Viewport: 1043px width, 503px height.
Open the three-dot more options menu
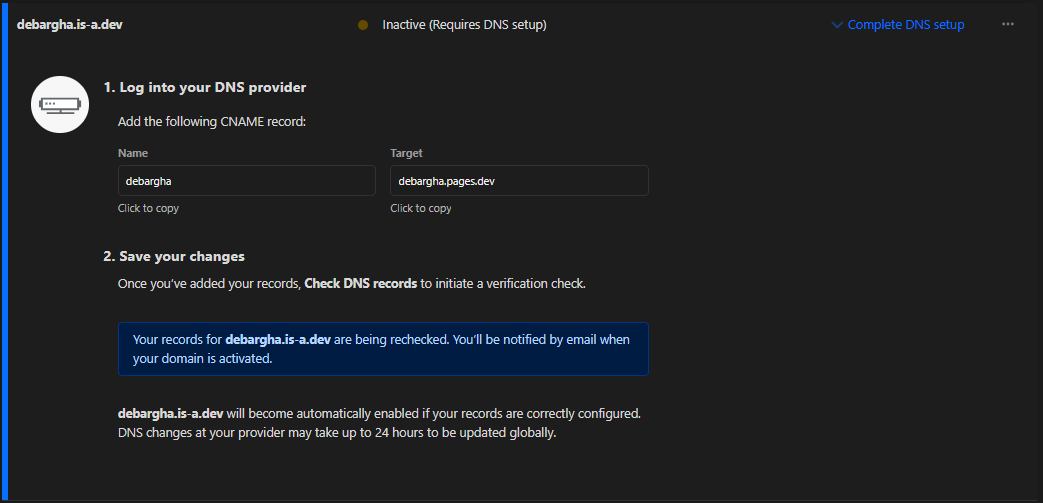click(x=1007, y=25)
